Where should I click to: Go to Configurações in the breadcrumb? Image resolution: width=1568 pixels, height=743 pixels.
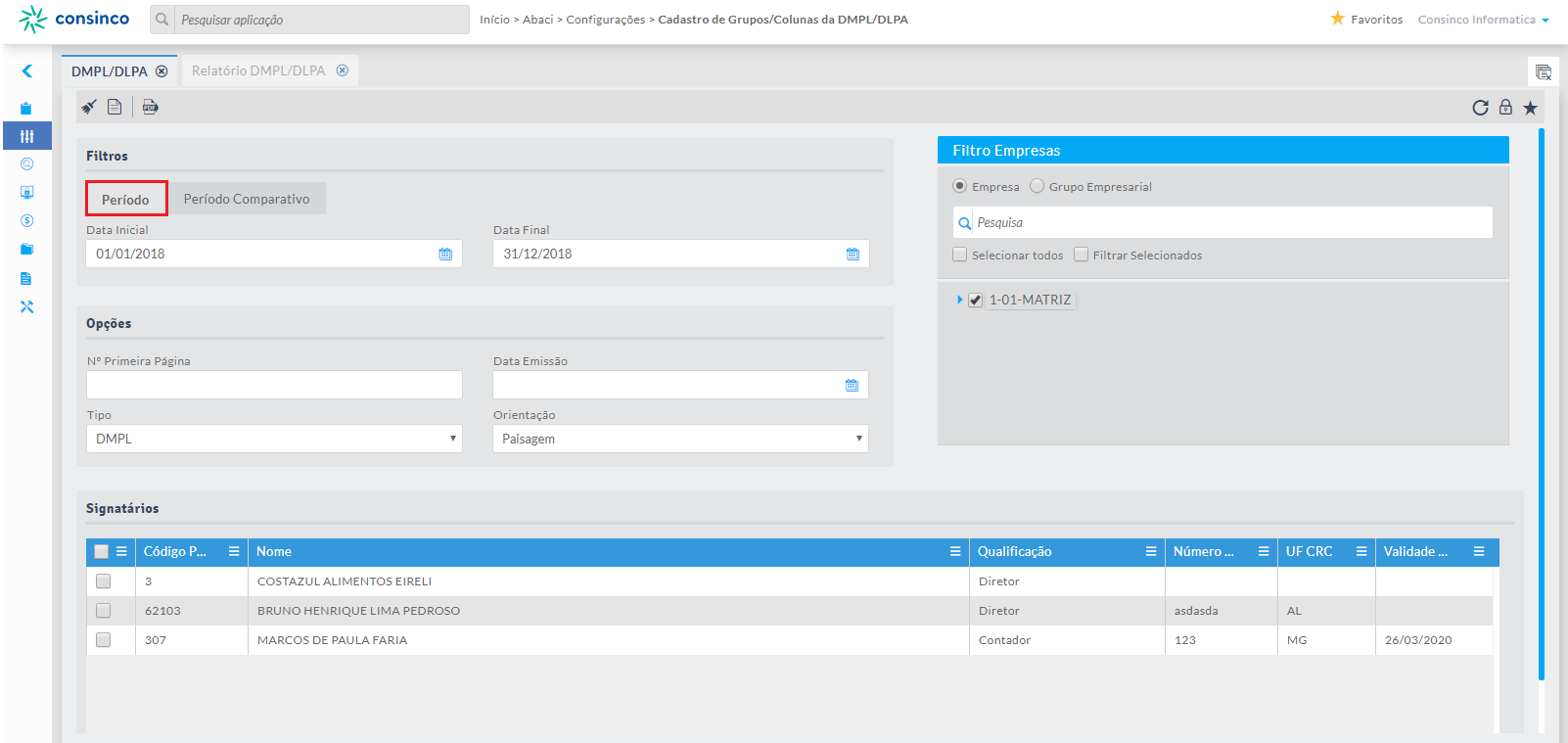point(606,20)
